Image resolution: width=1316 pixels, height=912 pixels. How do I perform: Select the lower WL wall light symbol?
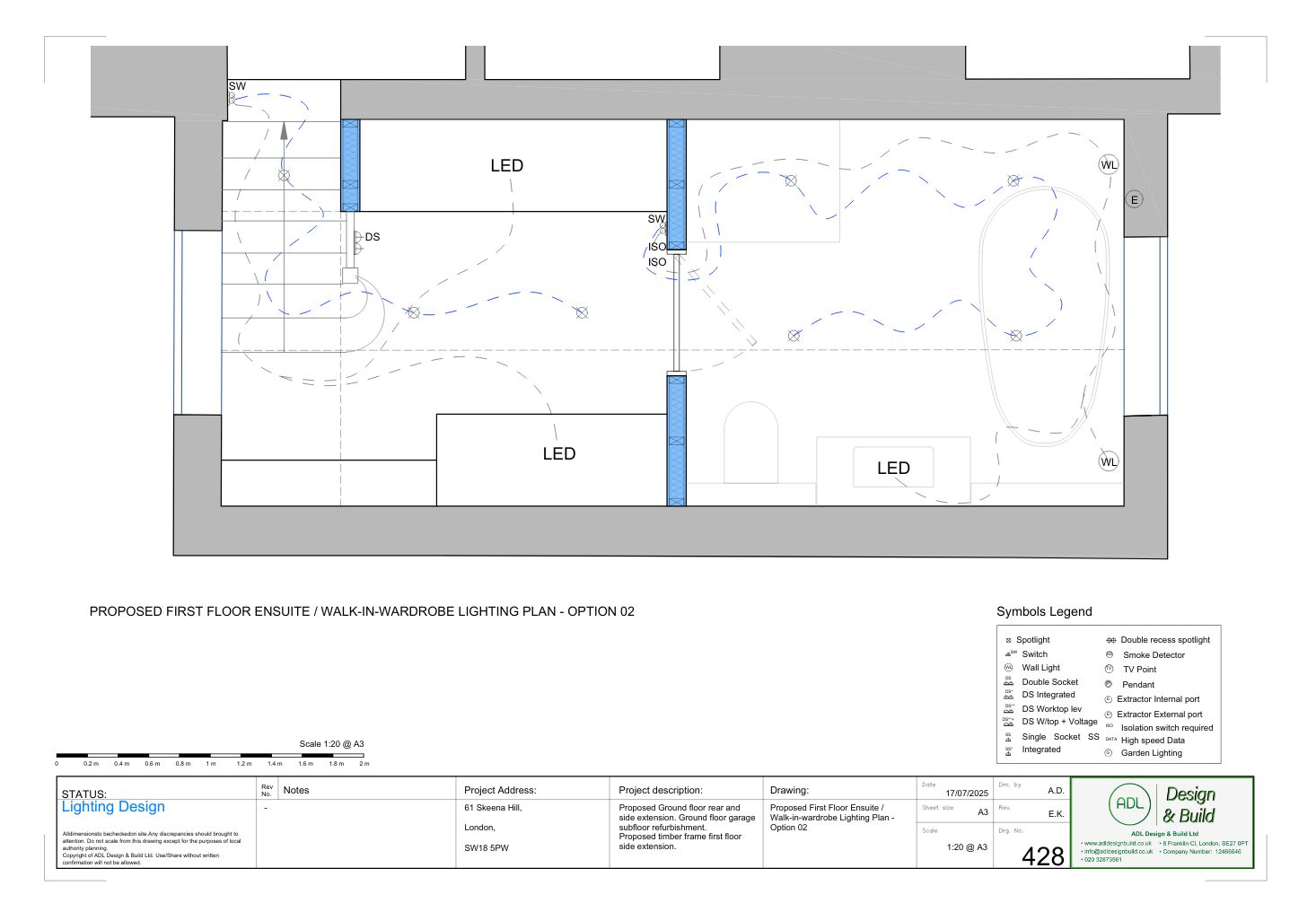coord(1109,461)
